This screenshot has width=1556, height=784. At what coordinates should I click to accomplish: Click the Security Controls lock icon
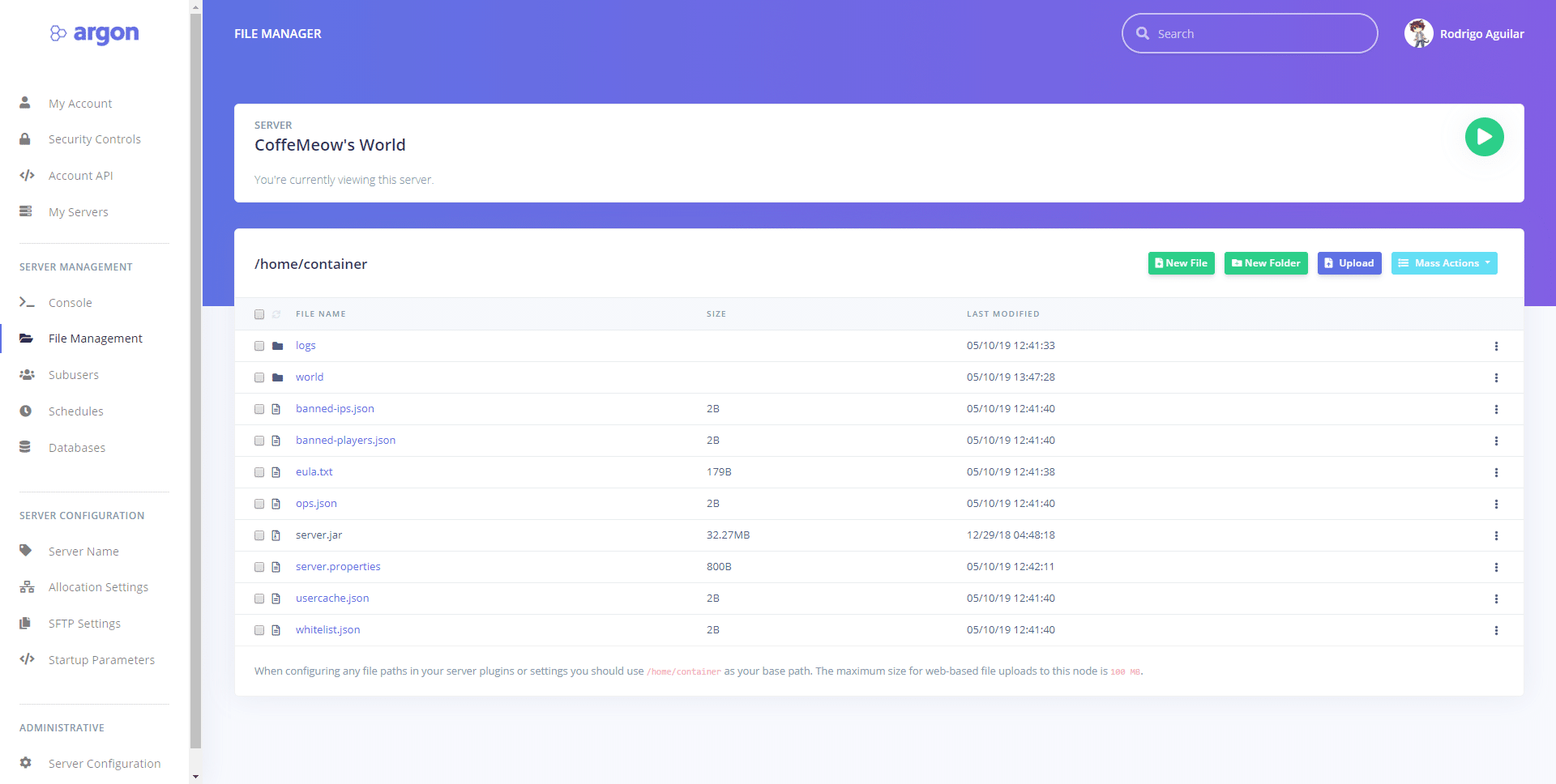coord(26,139)
